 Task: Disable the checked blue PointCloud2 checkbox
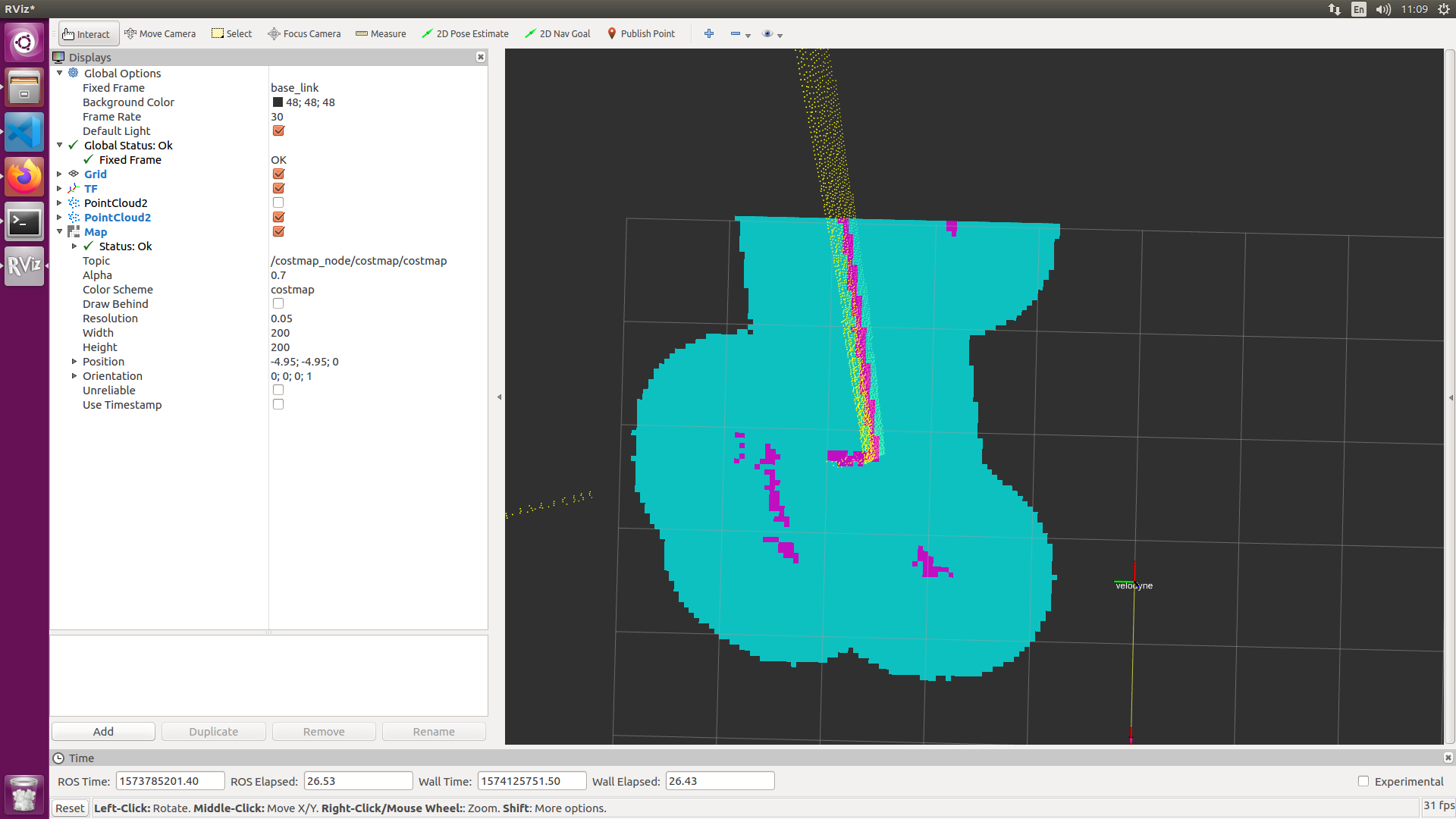[x=278, y=217]
